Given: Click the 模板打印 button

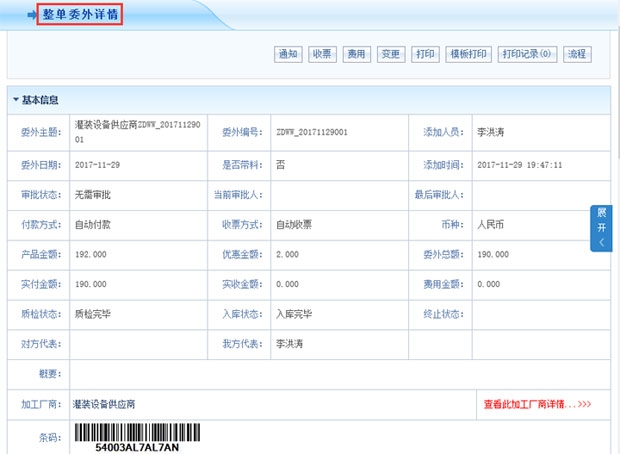Looking at the screenshot, I should click(468, 54).
